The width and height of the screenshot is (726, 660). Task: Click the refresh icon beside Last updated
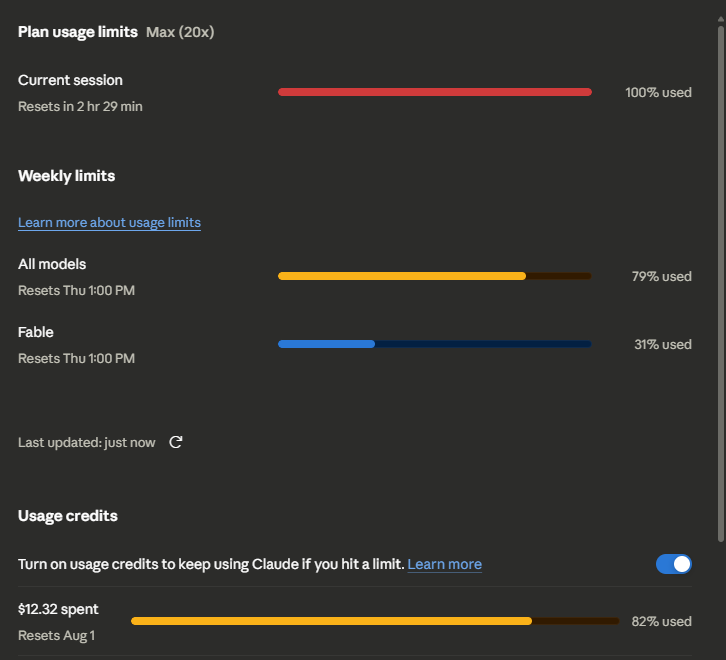[175, 442]
